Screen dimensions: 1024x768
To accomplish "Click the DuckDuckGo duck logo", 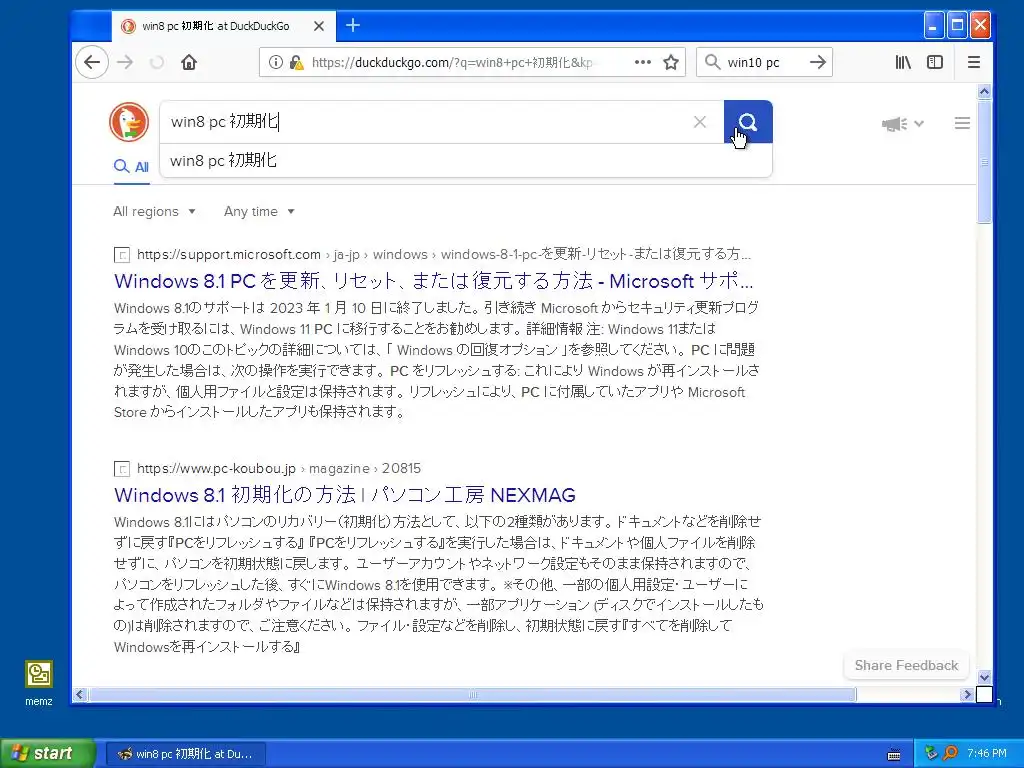I will pos(129,122).
